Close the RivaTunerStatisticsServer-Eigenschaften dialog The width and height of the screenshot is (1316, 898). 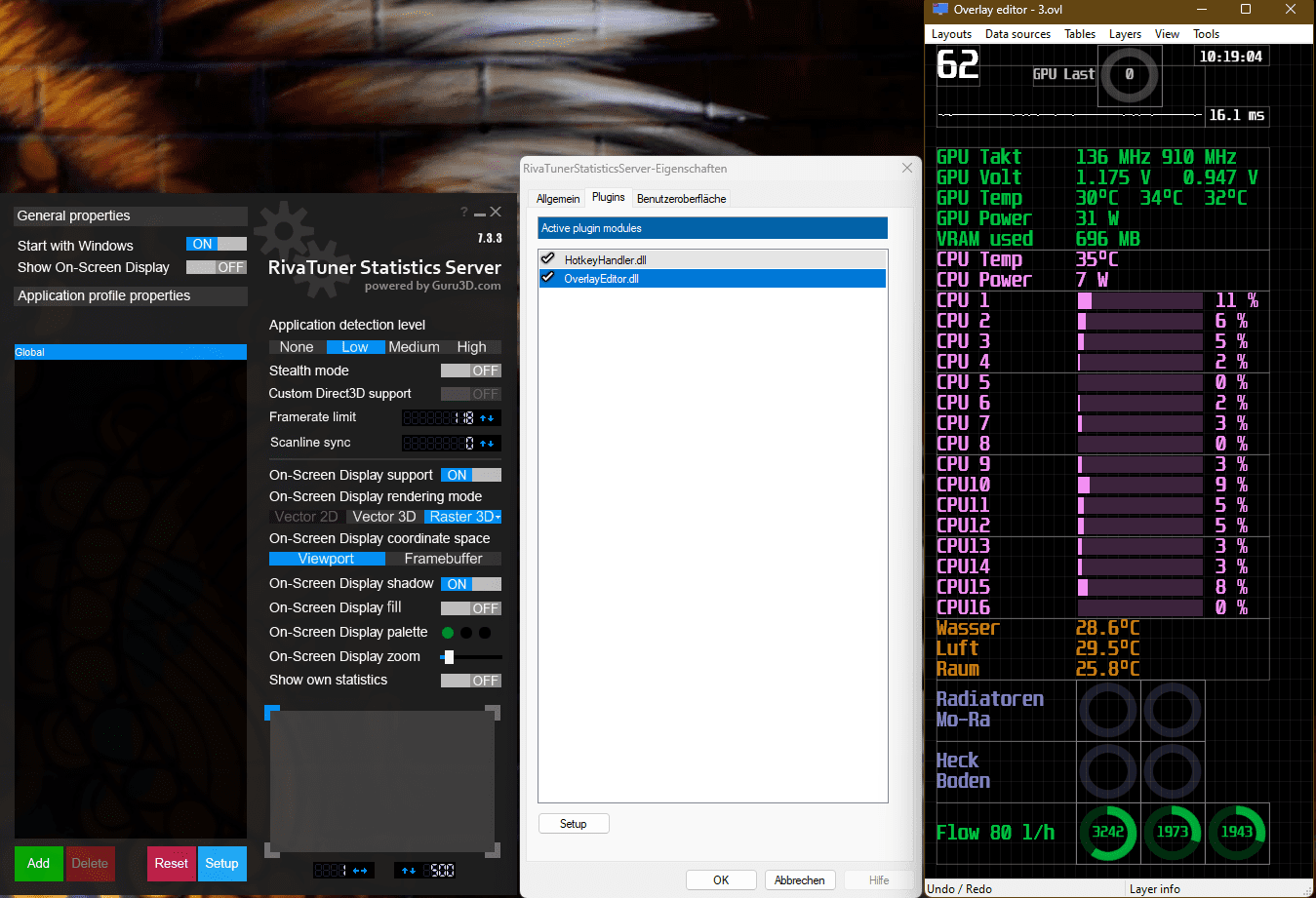point(907,168)
